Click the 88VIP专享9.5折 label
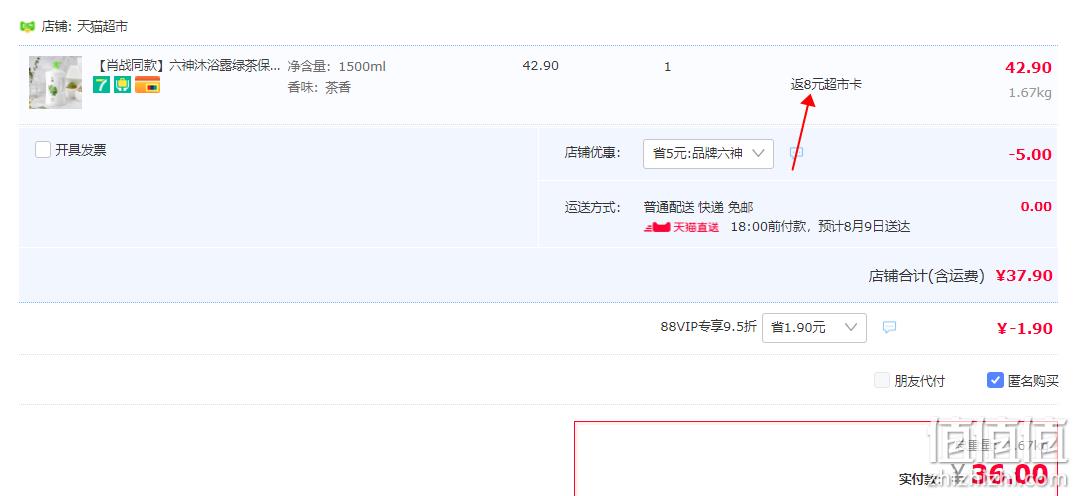This screenshot has width=1077, height=496. point(708,326)
